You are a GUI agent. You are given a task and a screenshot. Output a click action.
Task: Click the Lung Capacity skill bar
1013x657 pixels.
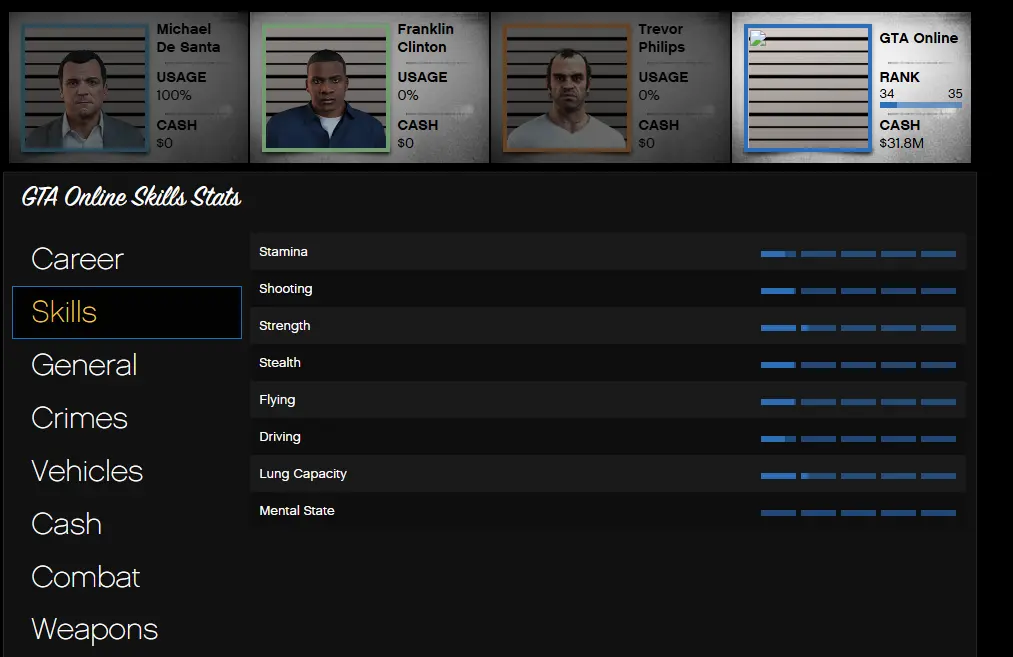point(858,476)
